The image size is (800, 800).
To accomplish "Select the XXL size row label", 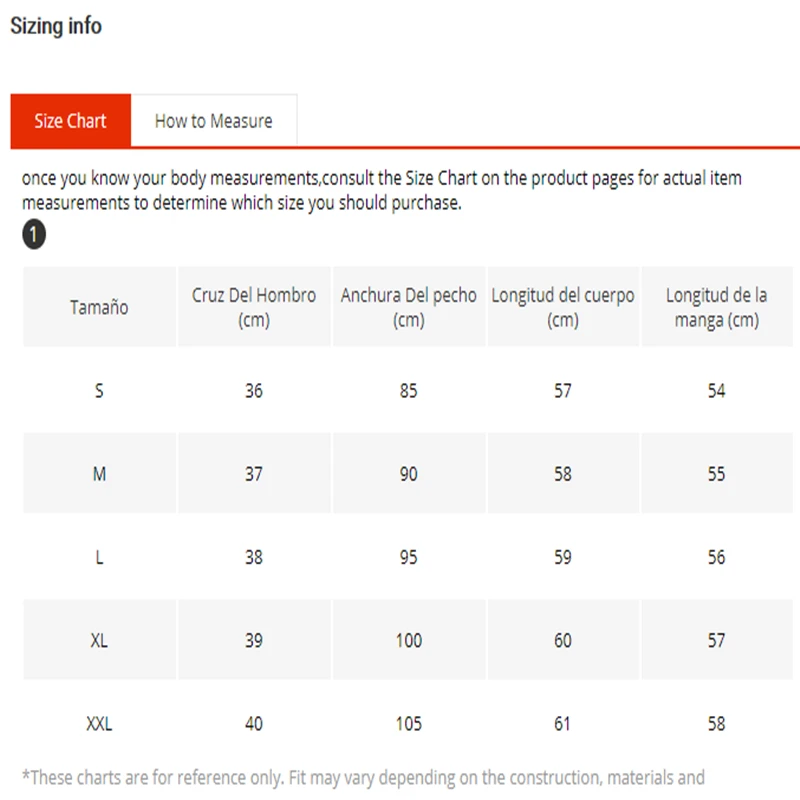I will [99, 723].
